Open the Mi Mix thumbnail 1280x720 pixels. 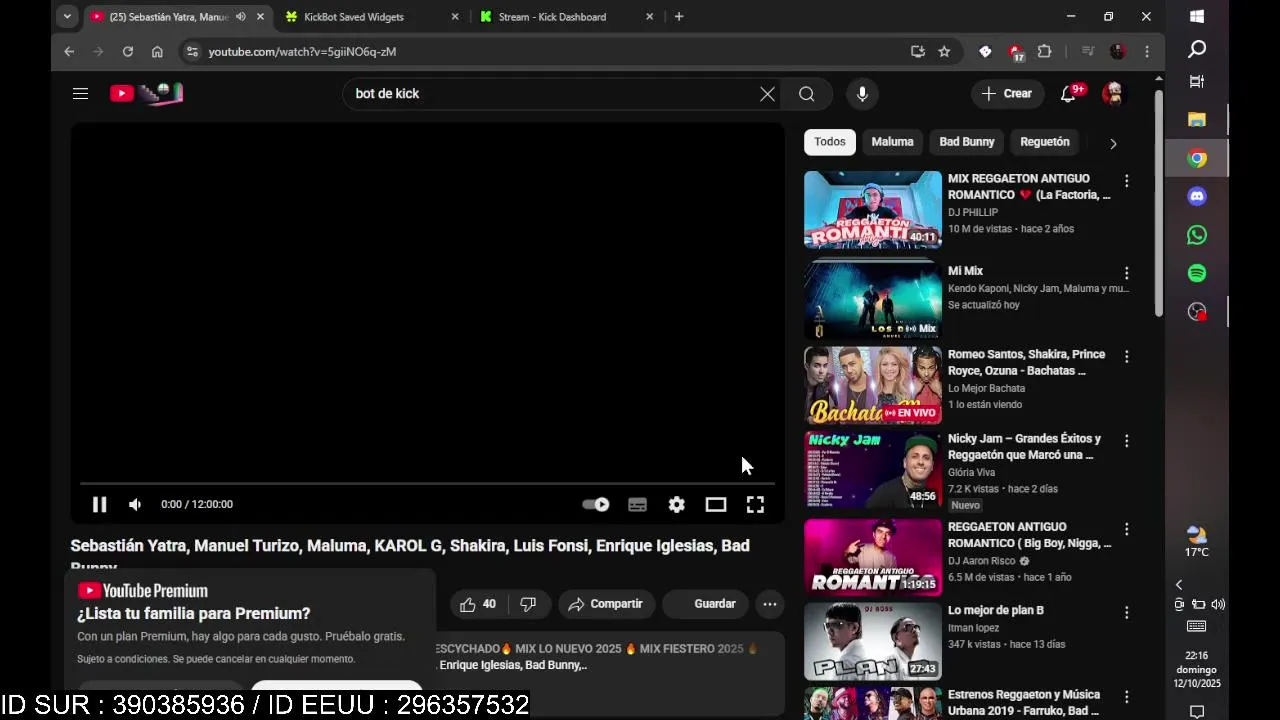[873, 298]
